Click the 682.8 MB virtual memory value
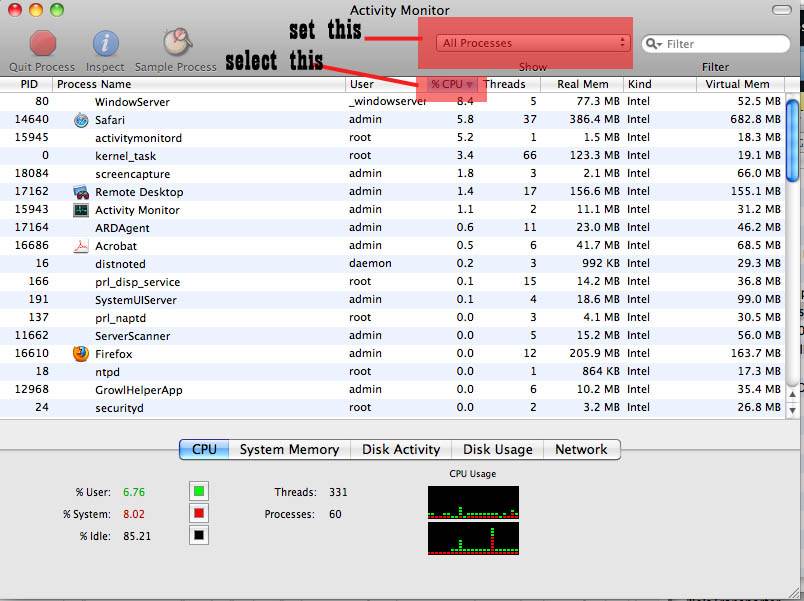 click(x=755, y=119)
